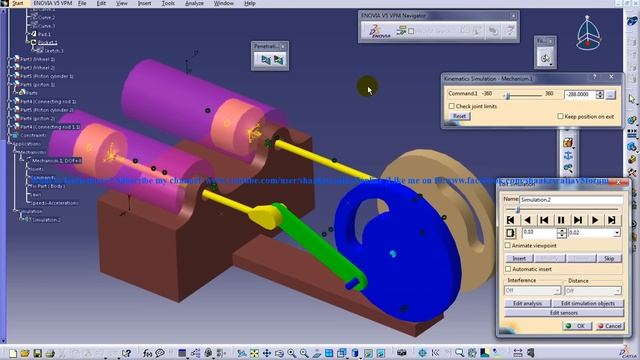This screenshot has height=360, width=640.
Task: Expand the Part5 (Piston cylinder 1) tree node
Action: (10, 76)
